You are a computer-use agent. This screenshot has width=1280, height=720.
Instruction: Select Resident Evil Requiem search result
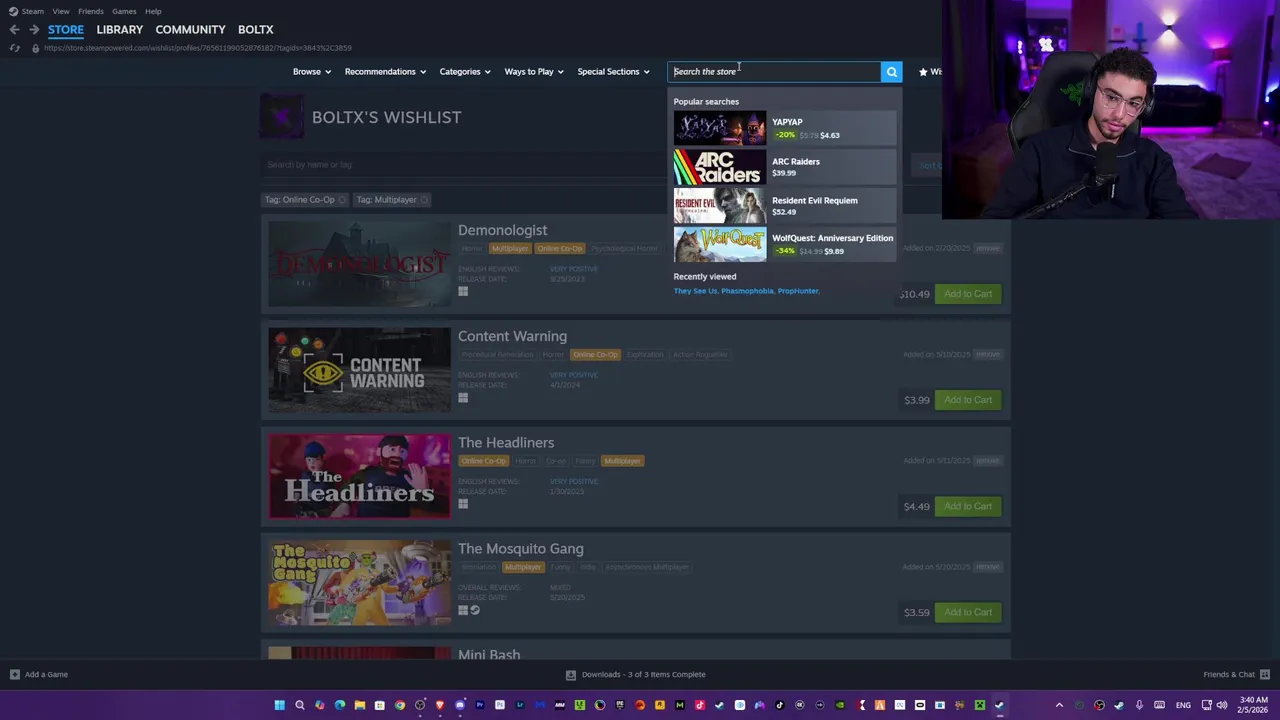[x=784, y=206]
